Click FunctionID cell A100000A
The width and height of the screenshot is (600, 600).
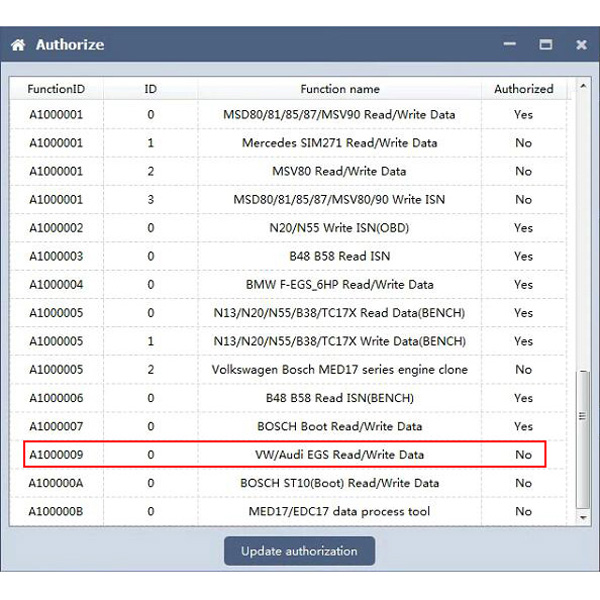tap(56, 483)
